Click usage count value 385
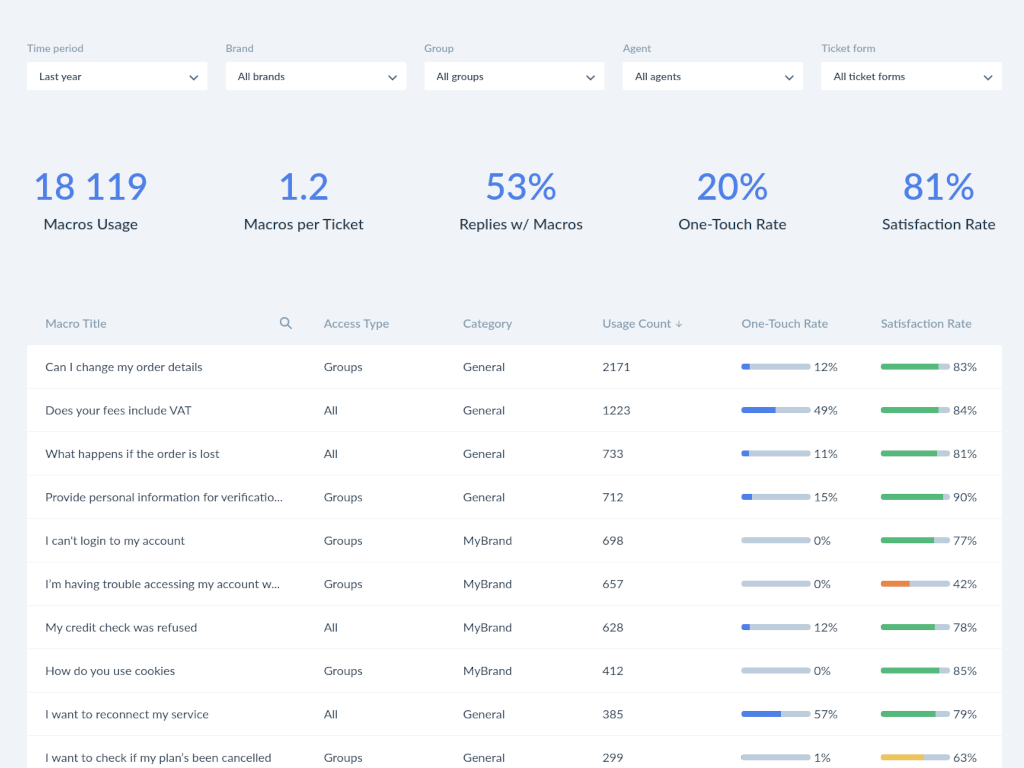 coord(613,714)
